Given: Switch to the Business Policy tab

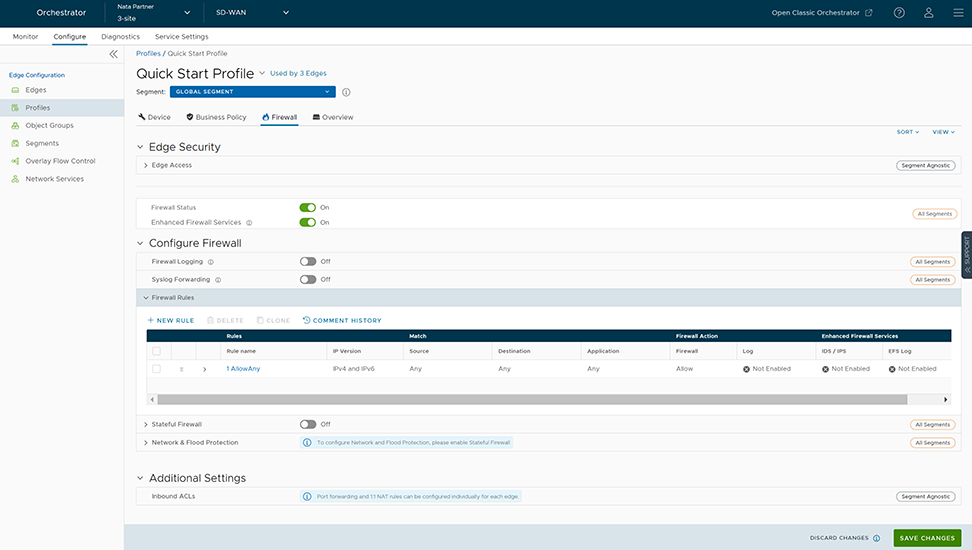Looking at the screenshot, I should [x=216, y=117].
